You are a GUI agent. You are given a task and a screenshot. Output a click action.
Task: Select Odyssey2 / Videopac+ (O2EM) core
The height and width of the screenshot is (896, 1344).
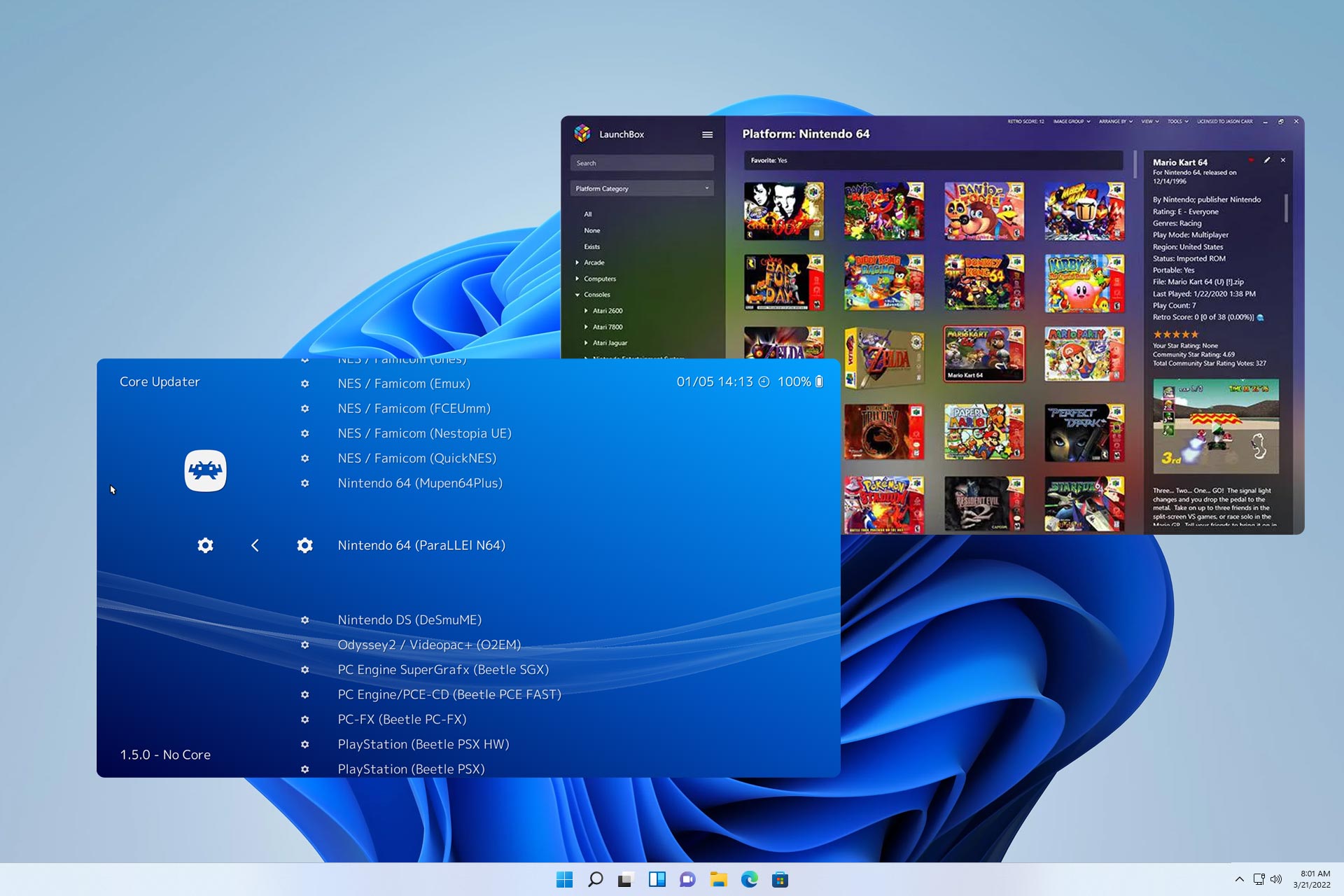coord(429,645)
